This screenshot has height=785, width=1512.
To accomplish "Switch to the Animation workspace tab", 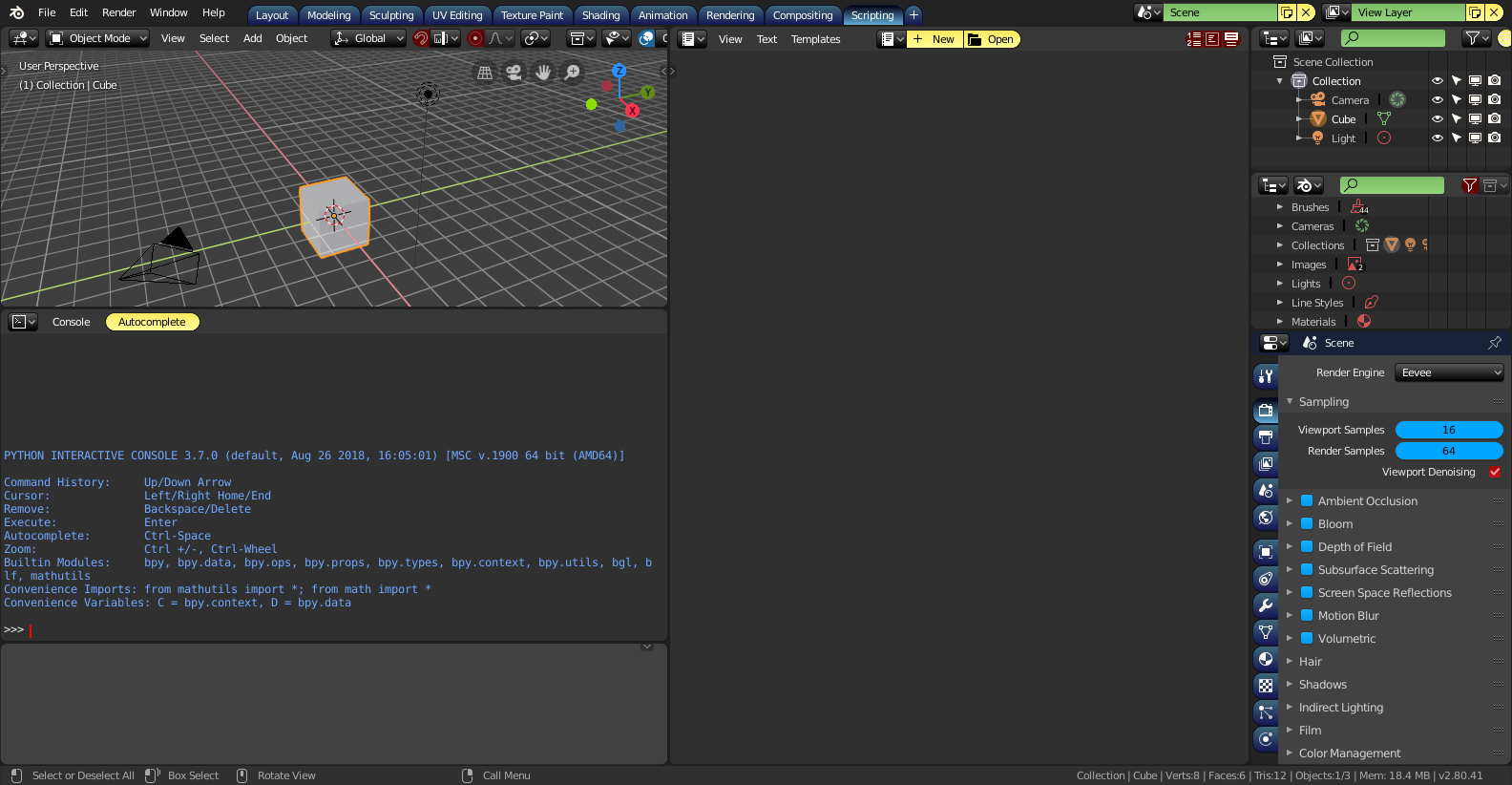I will (663, 15).
